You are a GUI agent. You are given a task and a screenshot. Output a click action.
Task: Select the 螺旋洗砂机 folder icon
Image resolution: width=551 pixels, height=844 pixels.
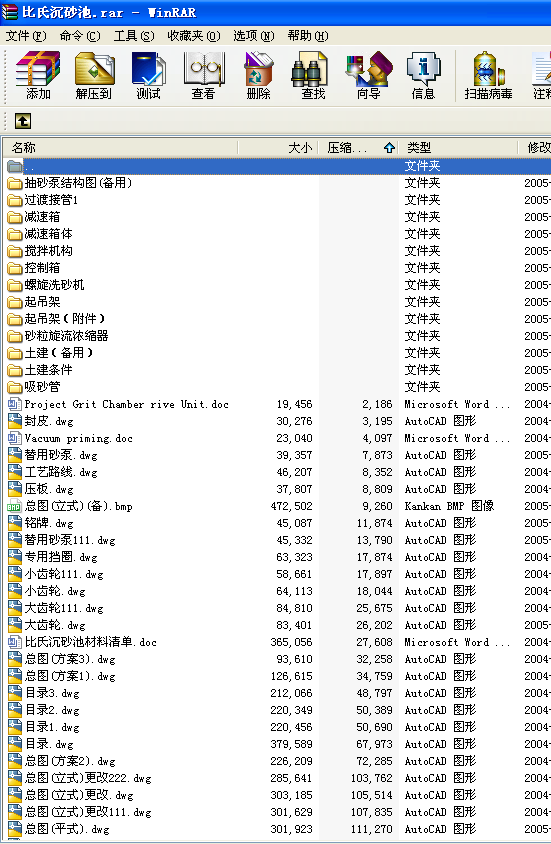click(x=15, y=285)
